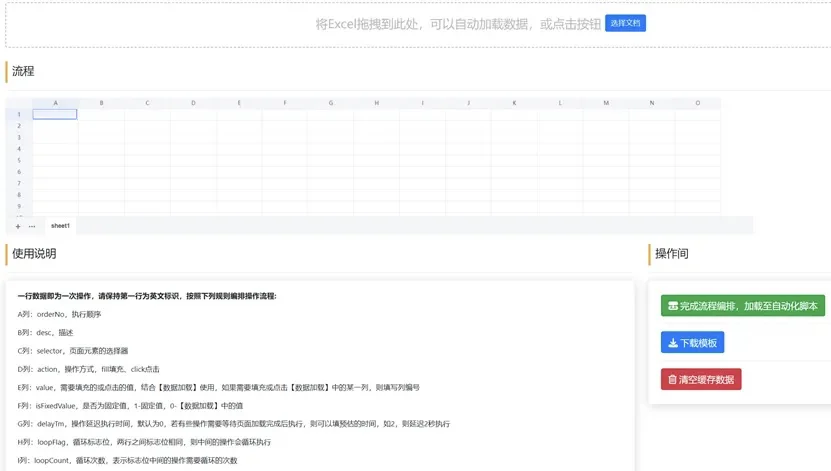831x471 pixels.
Task: Select row 8 header
Action: tap(19, 195)
